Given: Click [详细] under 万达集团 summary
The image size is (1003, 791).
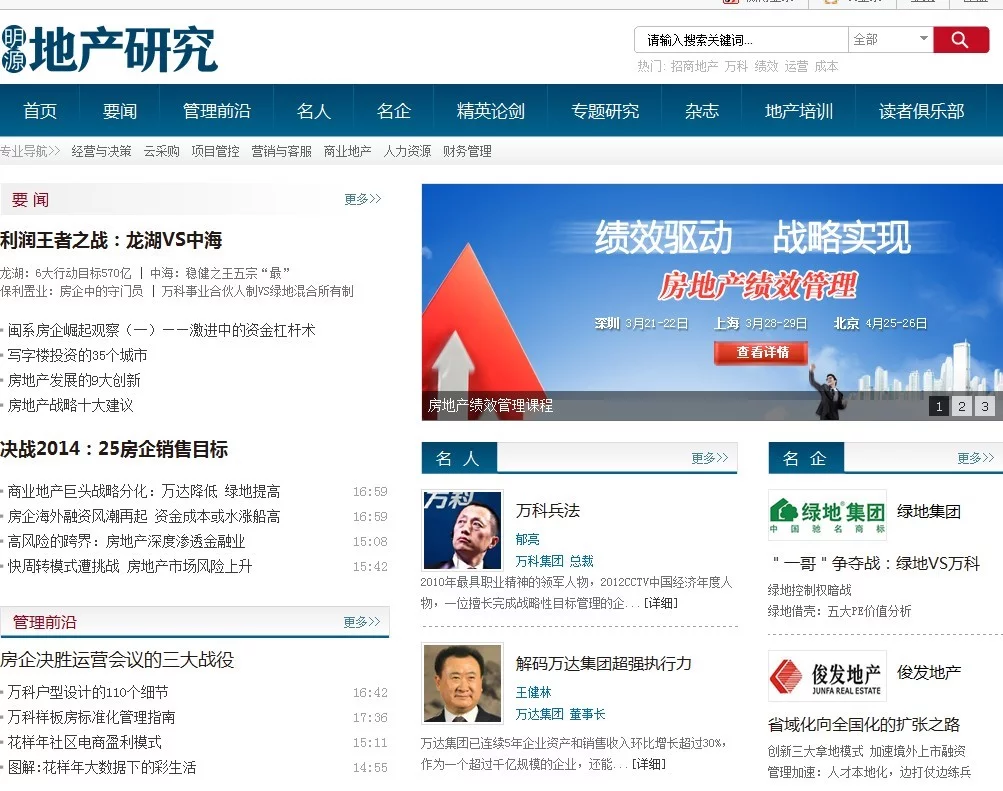Looking at the screenshot, I should point(649,764).
